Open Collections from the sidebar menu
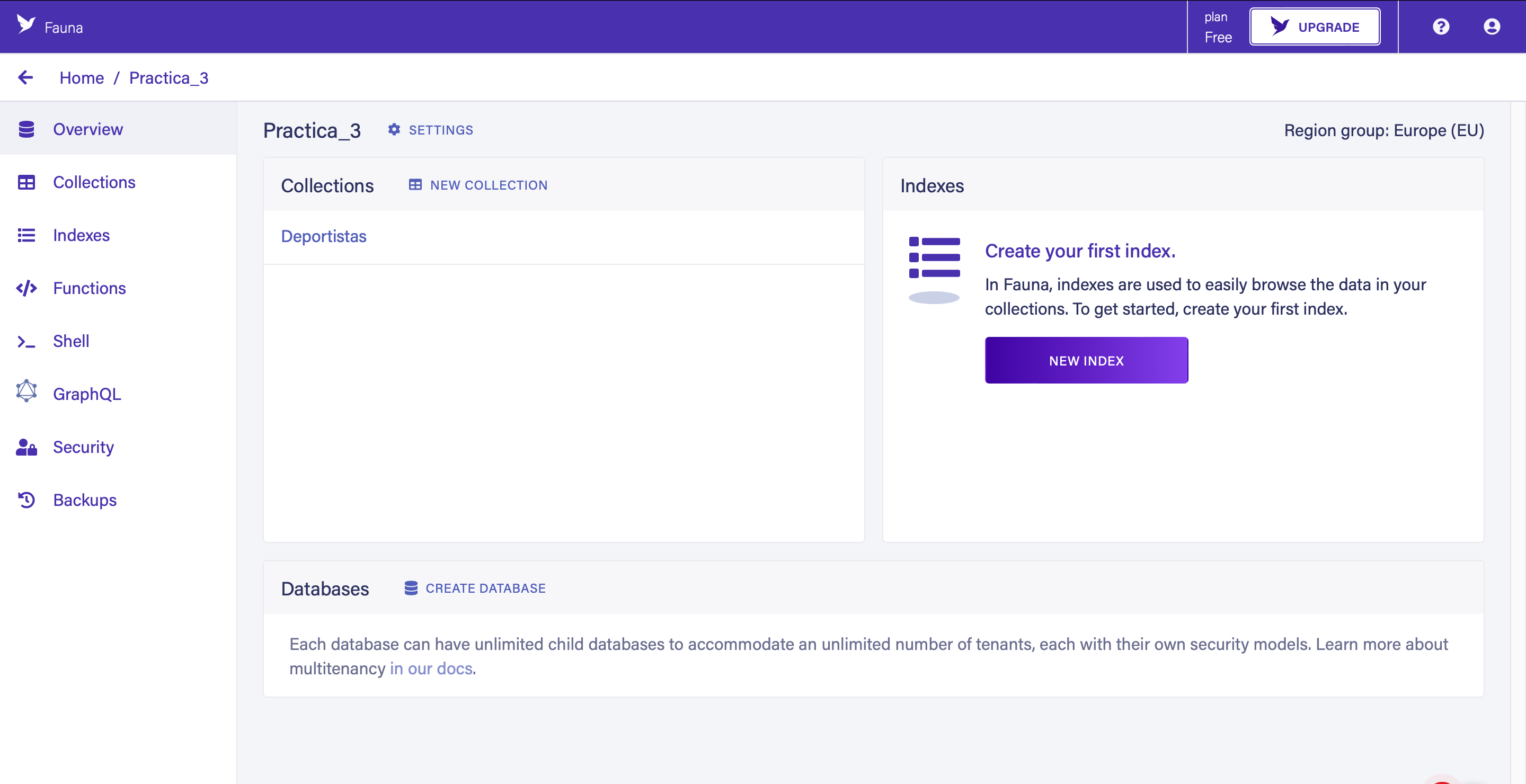The height and width of the screenshot is (784, 1526). coord(94,182)
